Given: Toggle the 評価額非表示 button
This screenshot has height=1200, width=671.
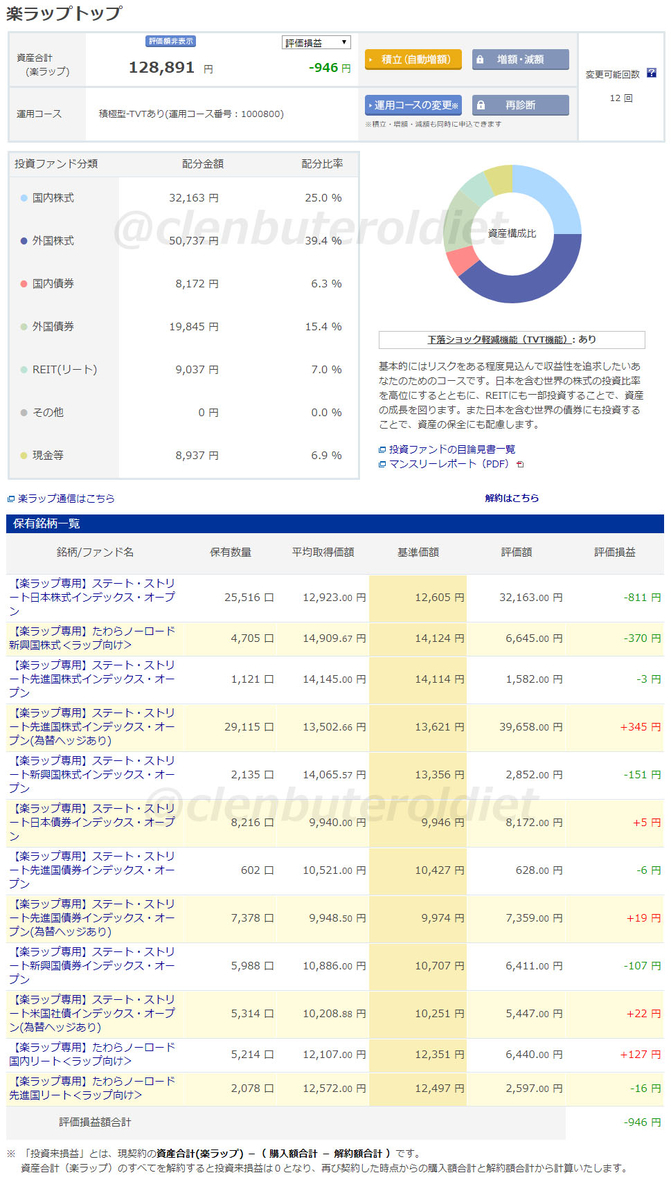Looking at the screenshot, I should click(x=171, y=41).
